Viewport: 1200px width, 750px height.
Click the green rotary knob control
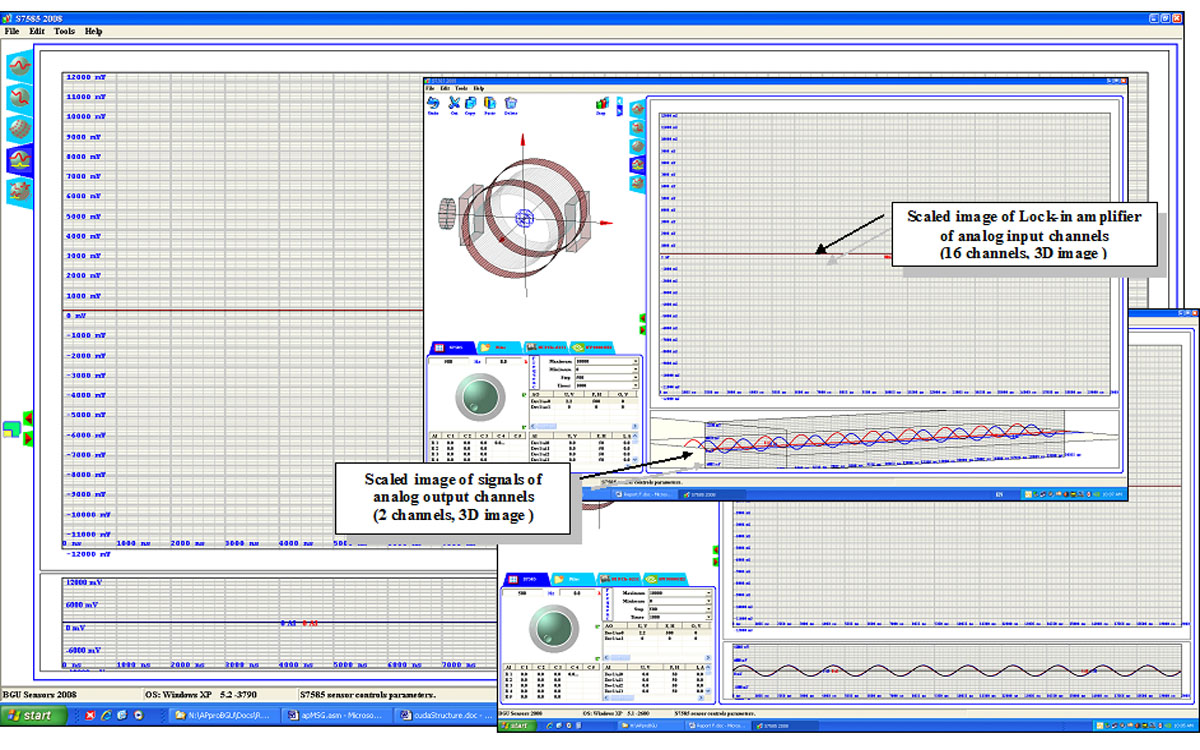coord(474,400)
